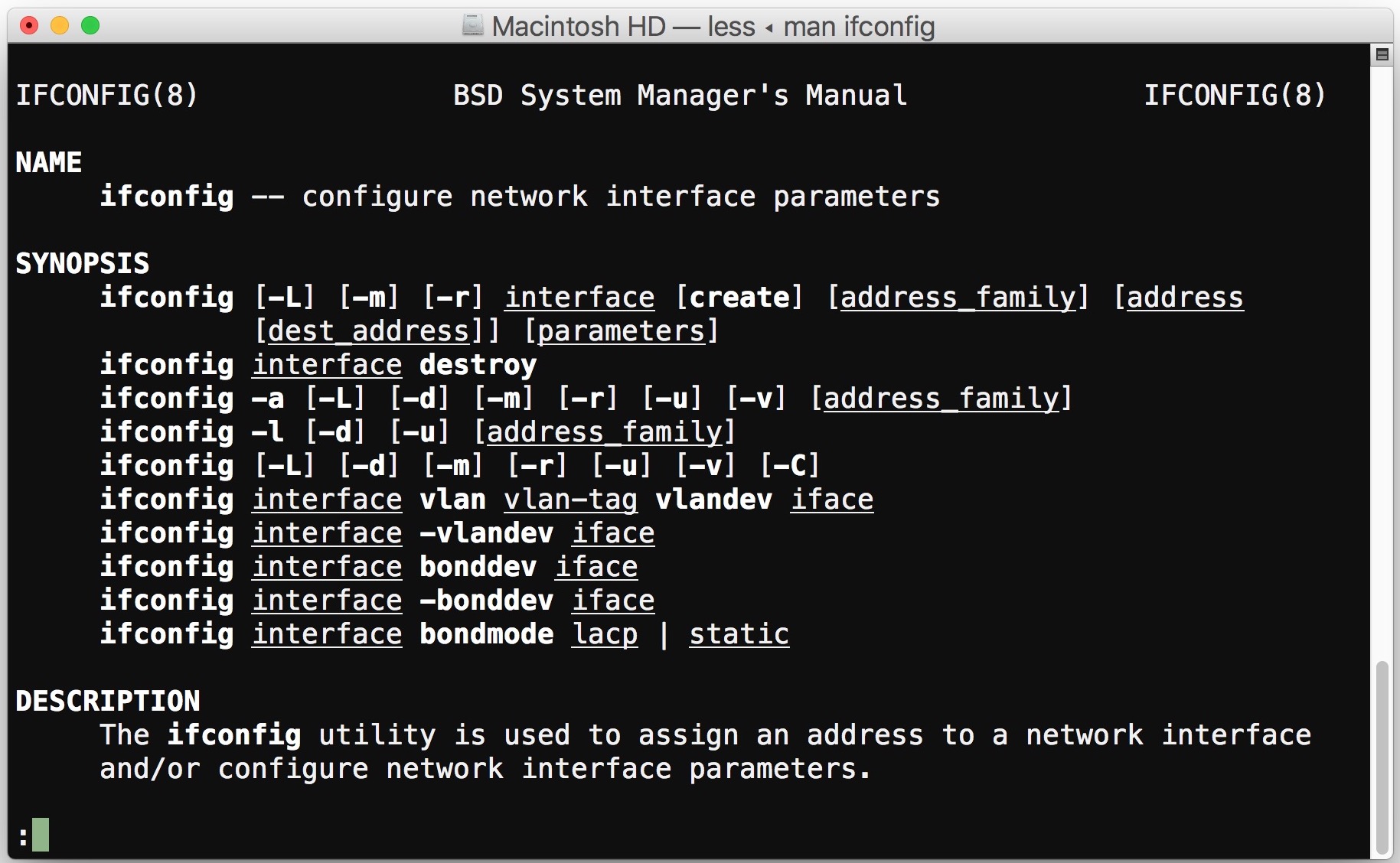1400x863 pixels.
Task: Click the '[-C]' option in the synopsis
Action: coord(790,466)
